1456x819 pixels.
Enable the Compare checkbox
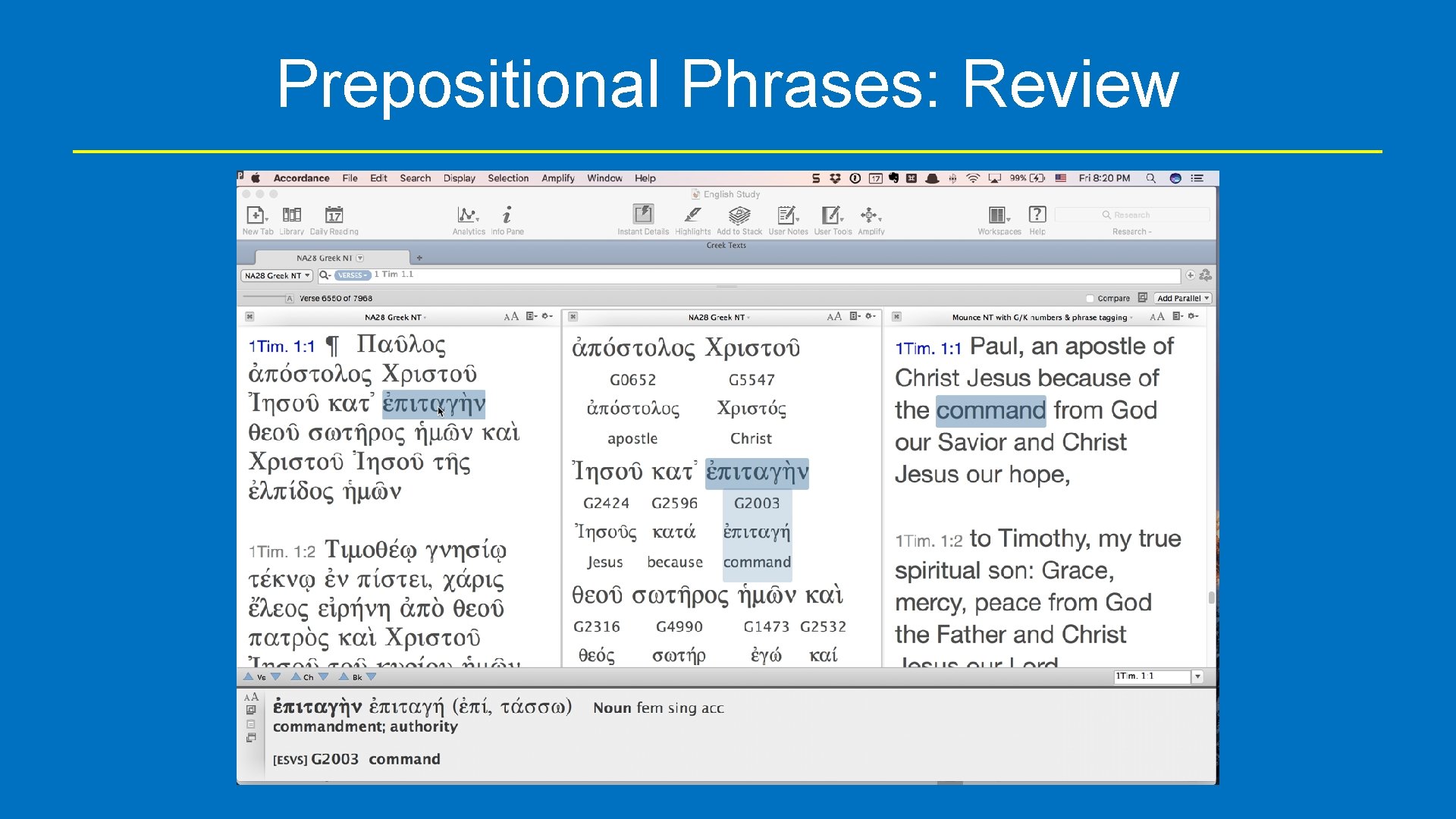[1090, 299]
